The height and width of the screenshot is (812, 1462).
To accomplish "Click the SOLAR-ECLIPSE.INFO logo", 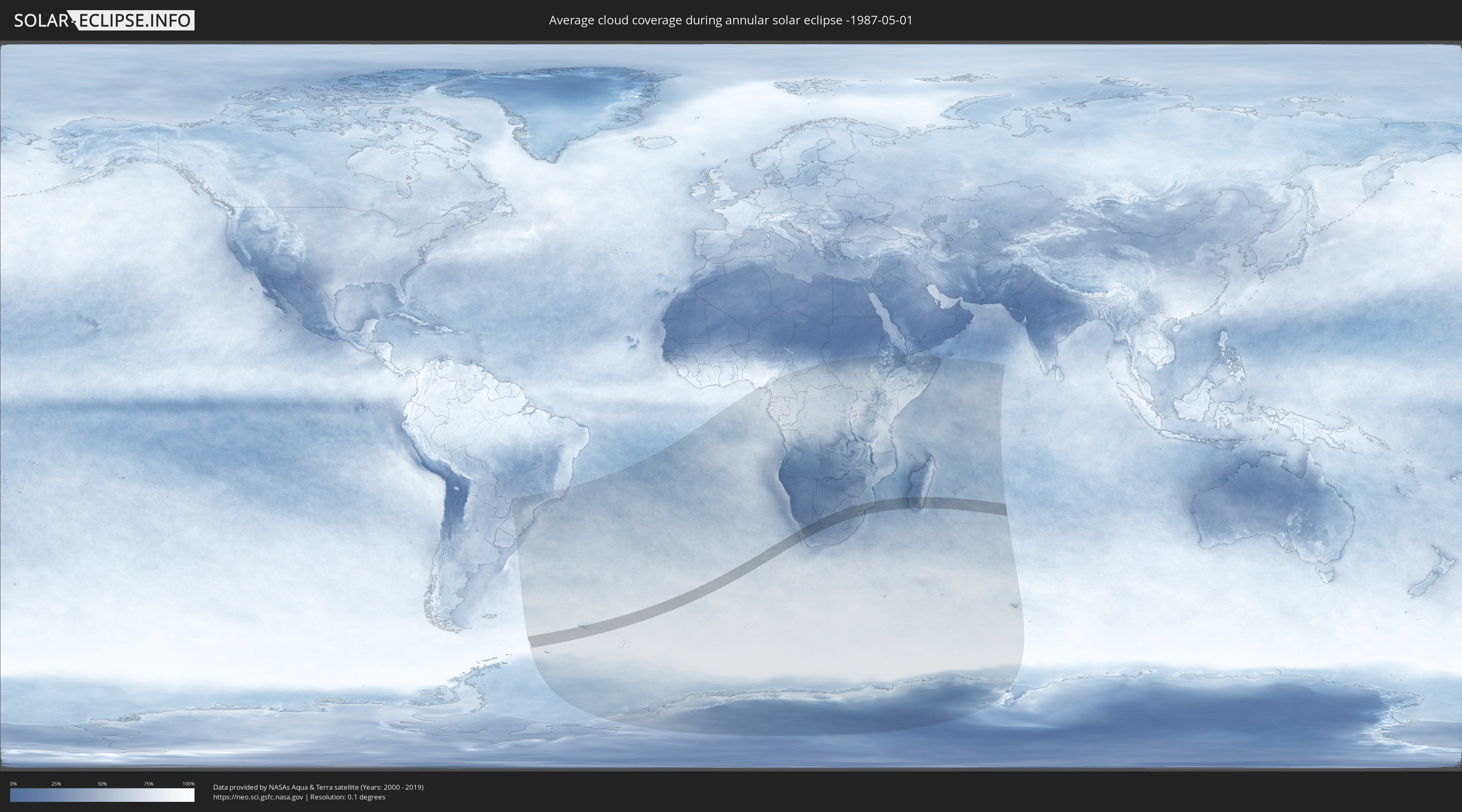I will (x=104, y=20).
